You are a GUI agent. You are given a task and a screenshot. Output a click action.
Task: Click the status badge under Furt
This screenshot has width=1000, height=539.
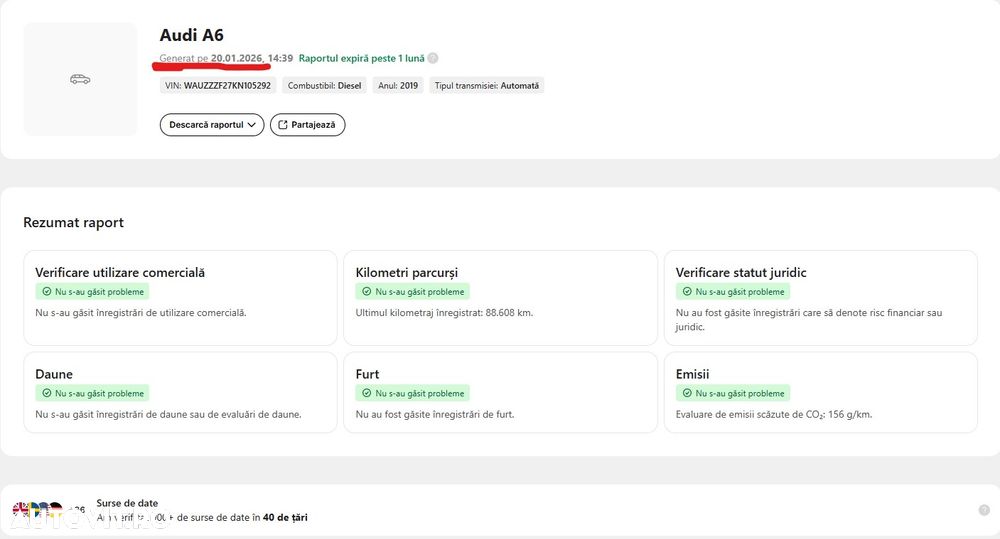point(413,394)
